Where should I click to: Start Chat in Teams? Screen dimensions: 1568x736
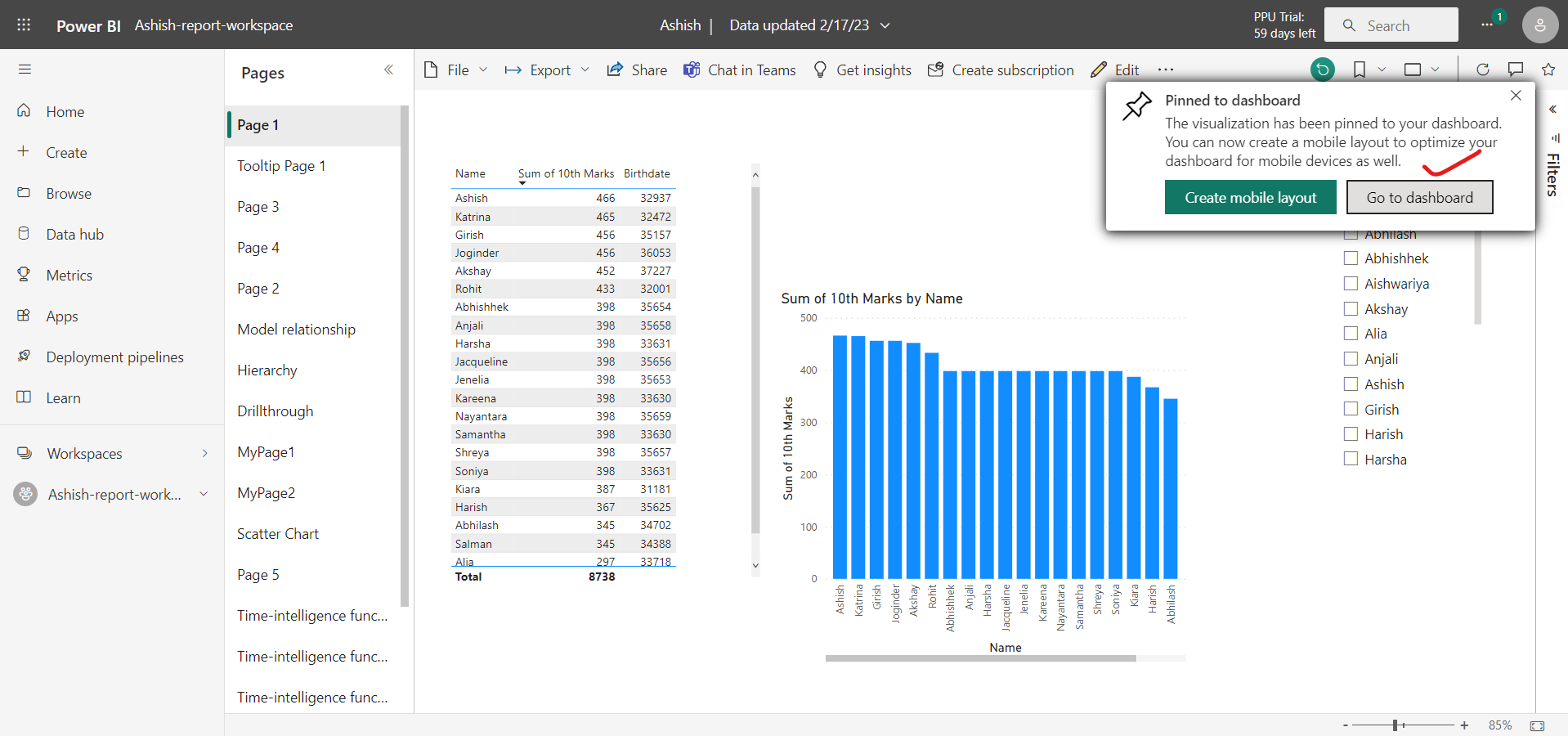tap(739, 70)
